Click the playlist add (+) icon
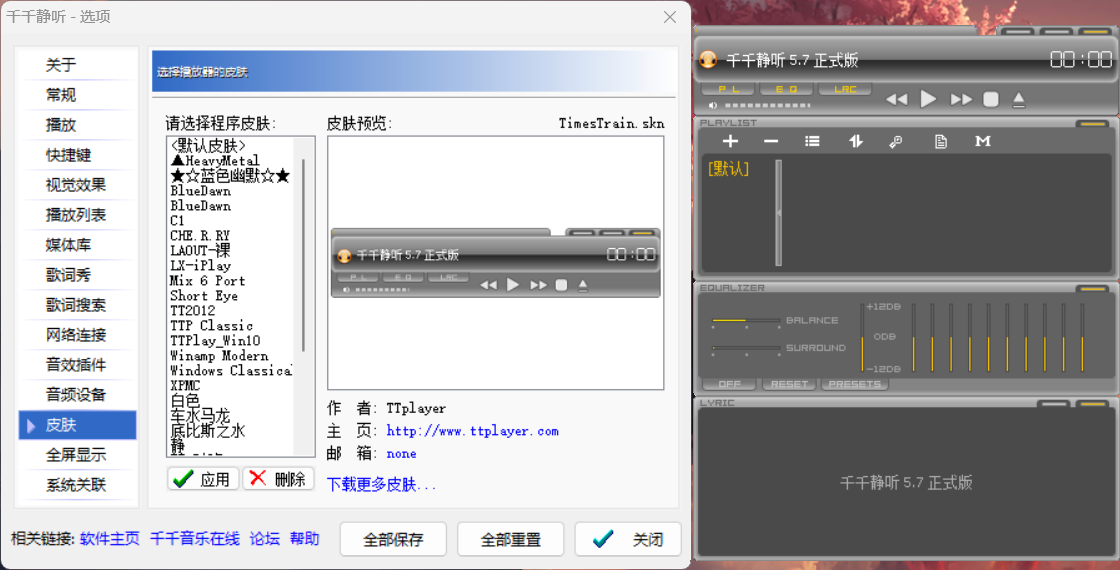Viewport: 1120px width, 570px height. pyautogui.click(x=730, y=141)
